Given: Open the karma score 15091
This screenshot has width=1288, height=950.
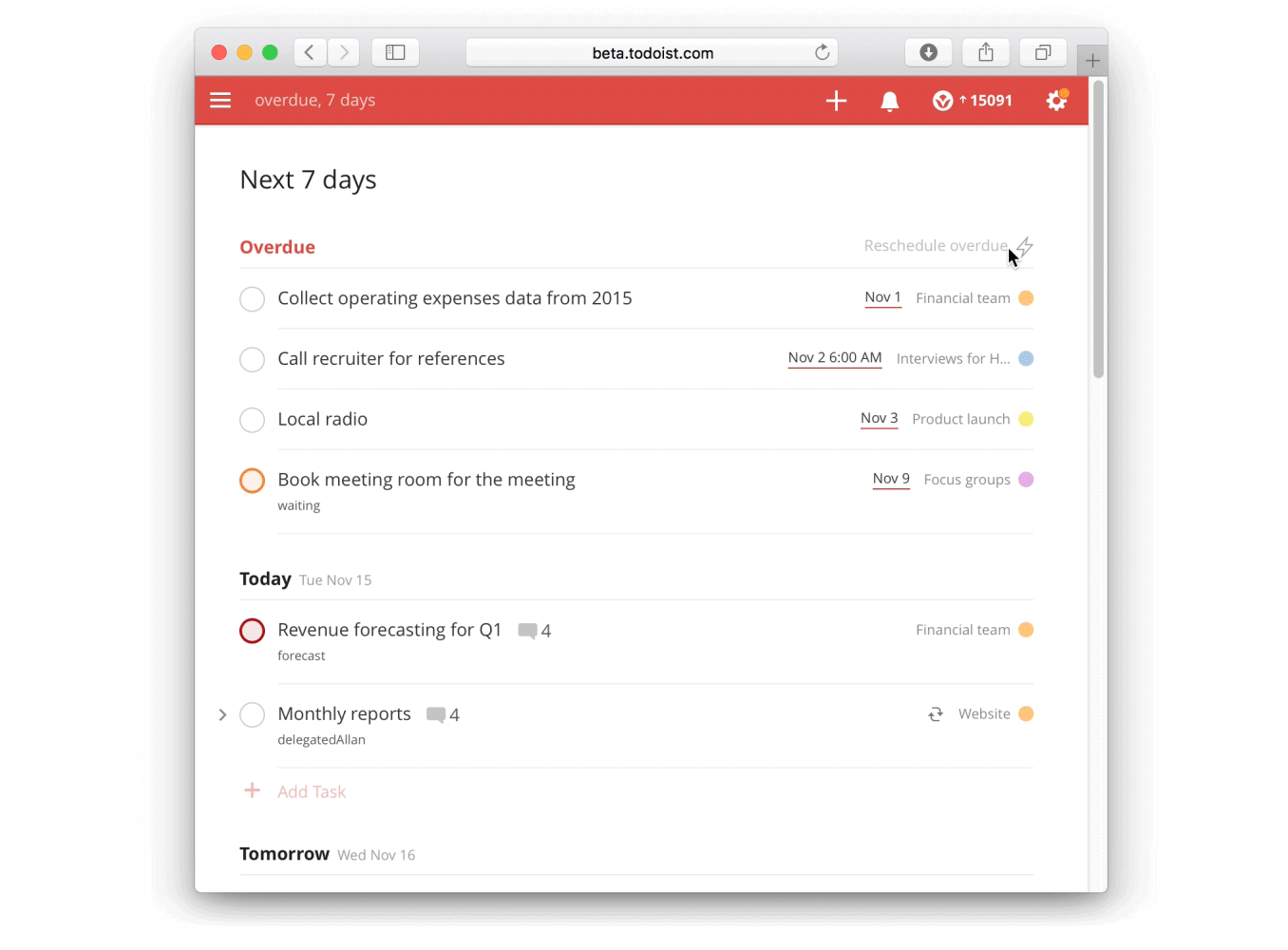Looking at the screenshot, I should tap(973, 101).
